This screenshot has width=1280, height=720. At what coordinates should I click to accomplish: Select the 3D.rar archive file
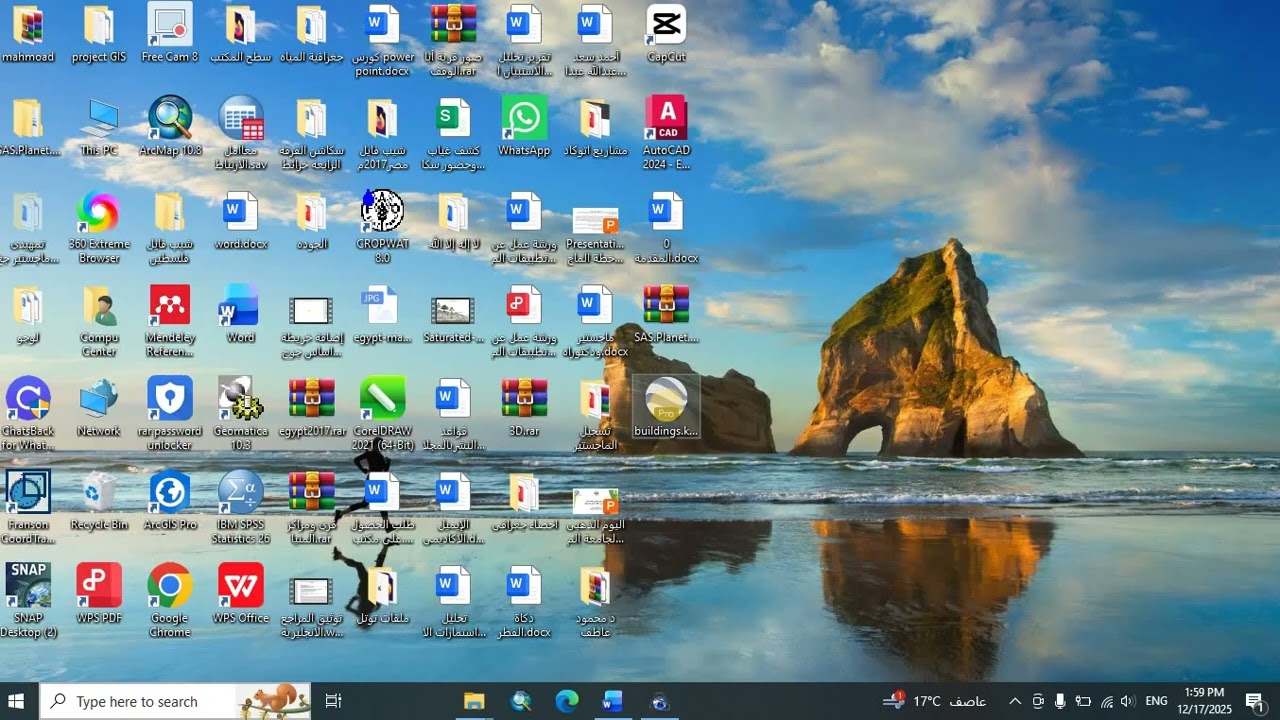[x=524, y=407]
